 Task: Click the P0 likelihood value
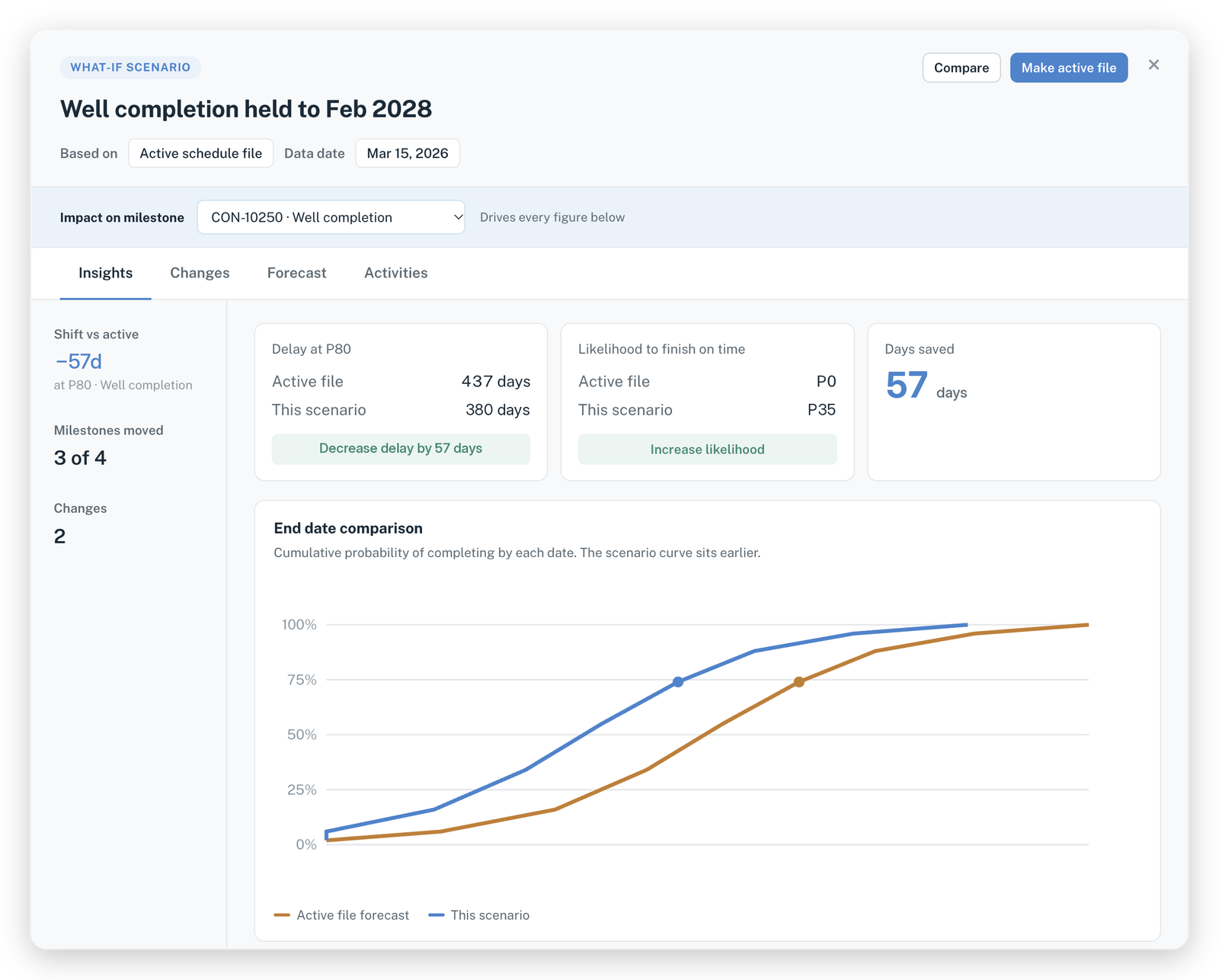(x=826, y=381)
